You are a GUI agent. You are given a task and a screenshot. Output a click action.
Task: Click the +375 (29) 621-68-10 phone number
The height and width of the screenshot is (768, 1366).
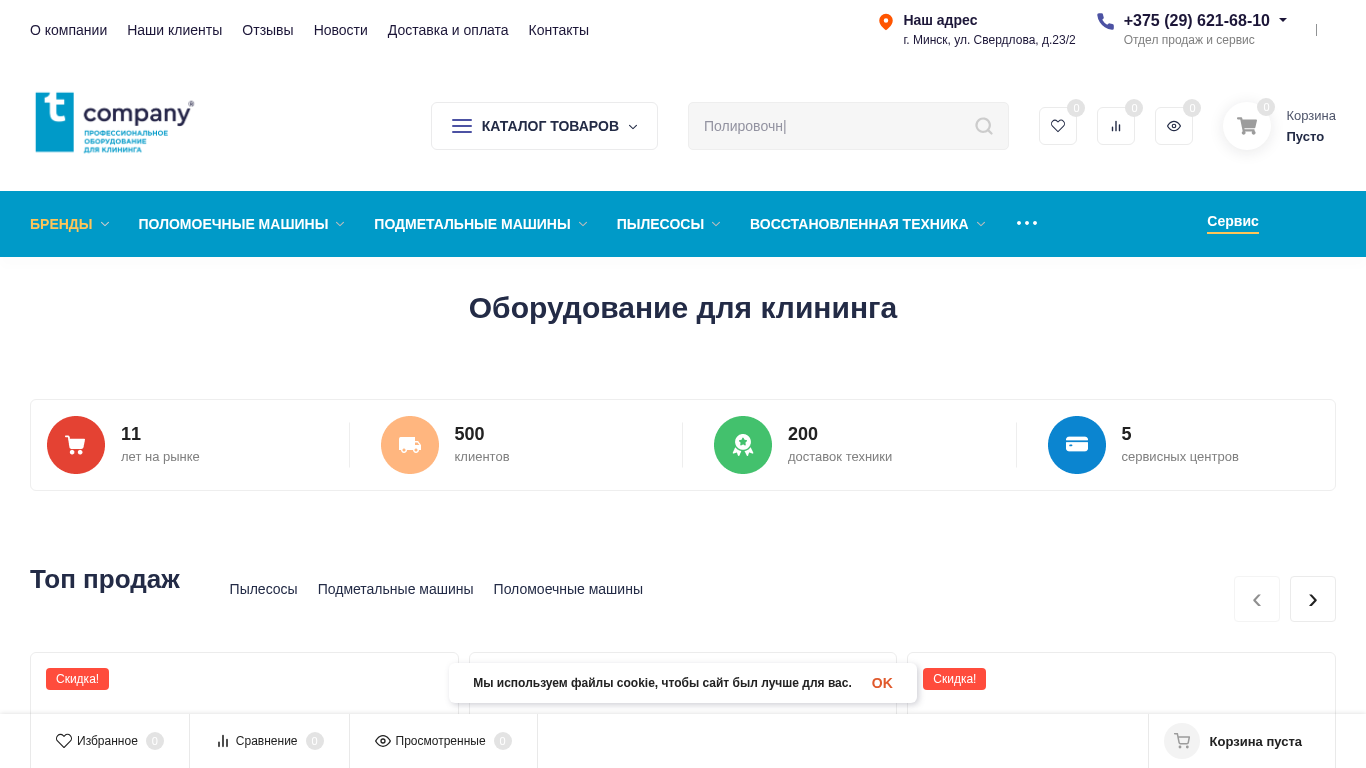coord(1197,20)
